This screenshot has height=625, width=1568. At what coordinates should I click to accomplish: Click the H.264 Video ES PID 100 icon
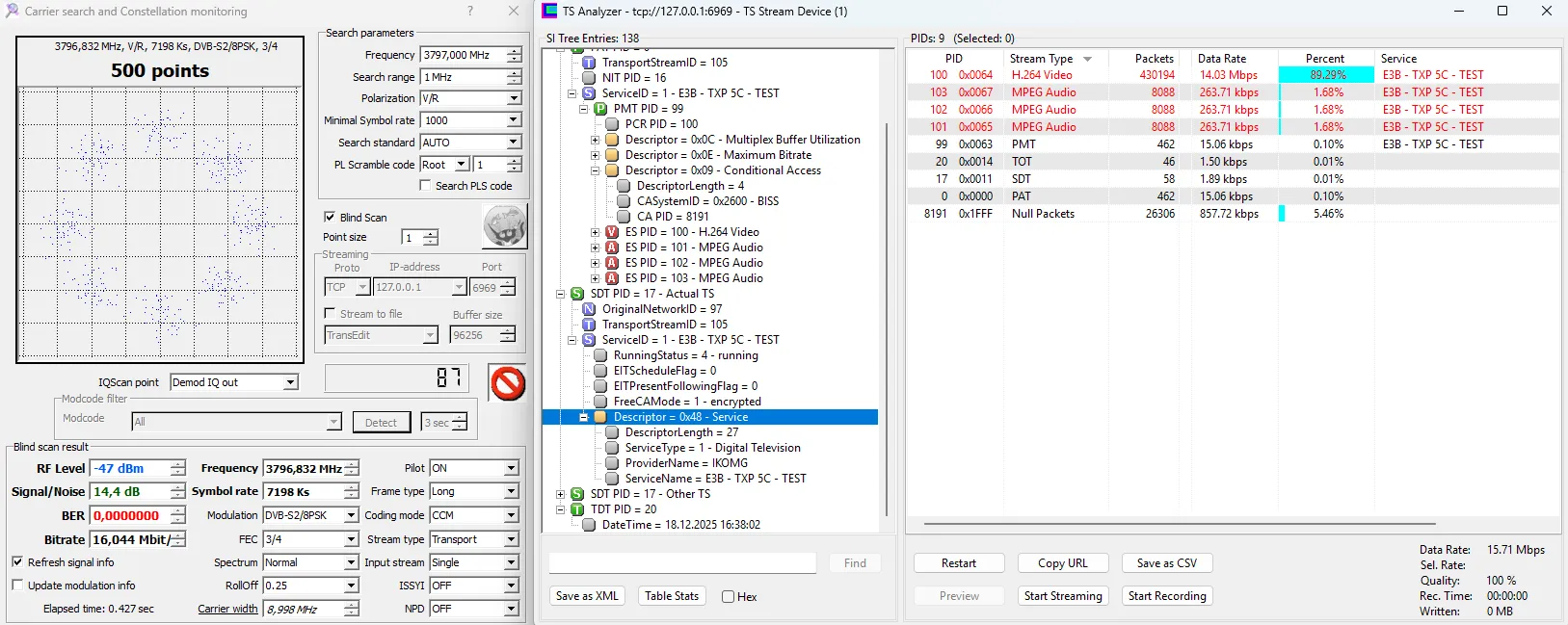pos(612,232)
